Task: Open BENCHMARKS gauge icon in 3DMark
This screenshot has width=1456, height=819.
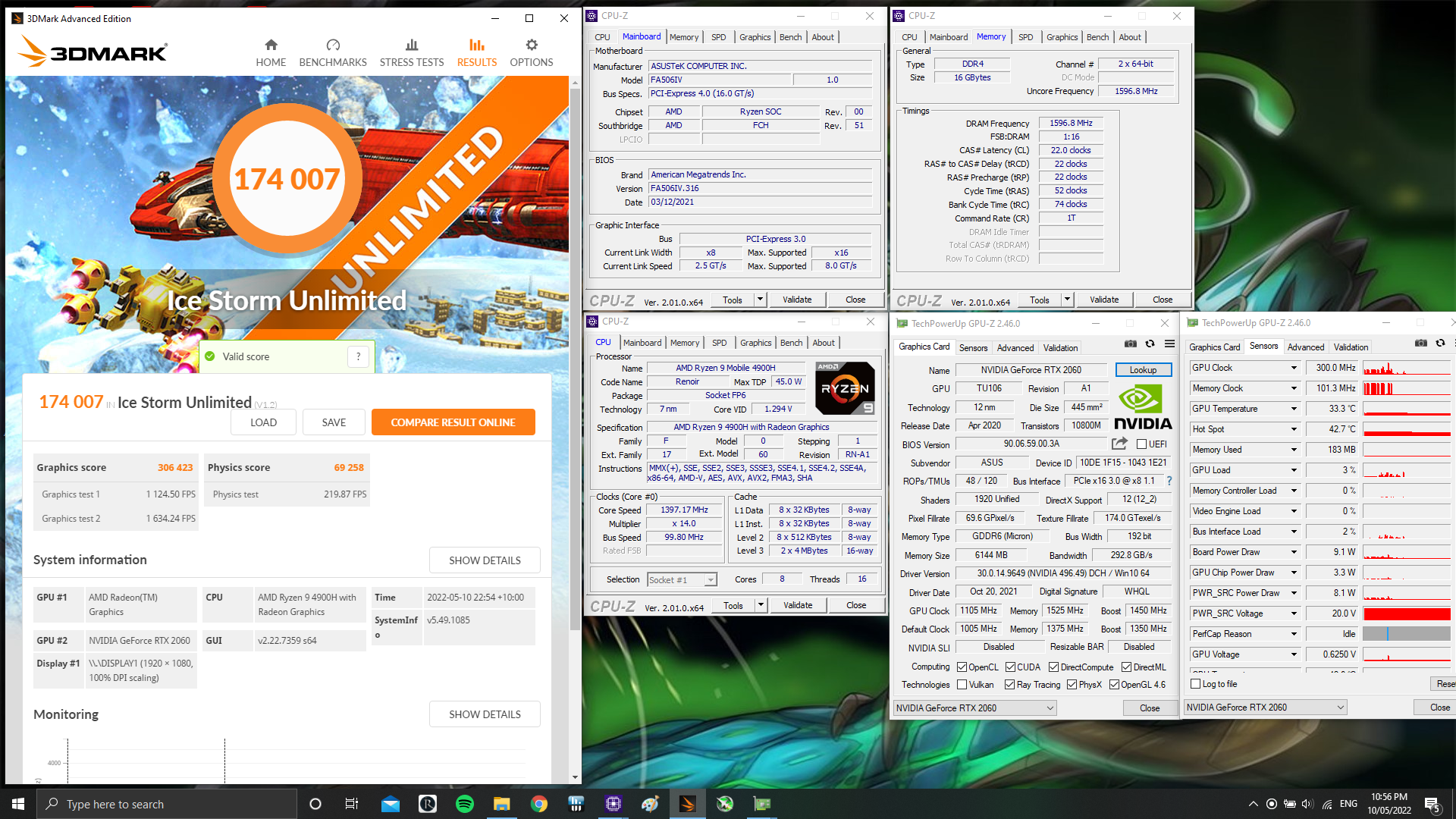Action: pos(333,45)
